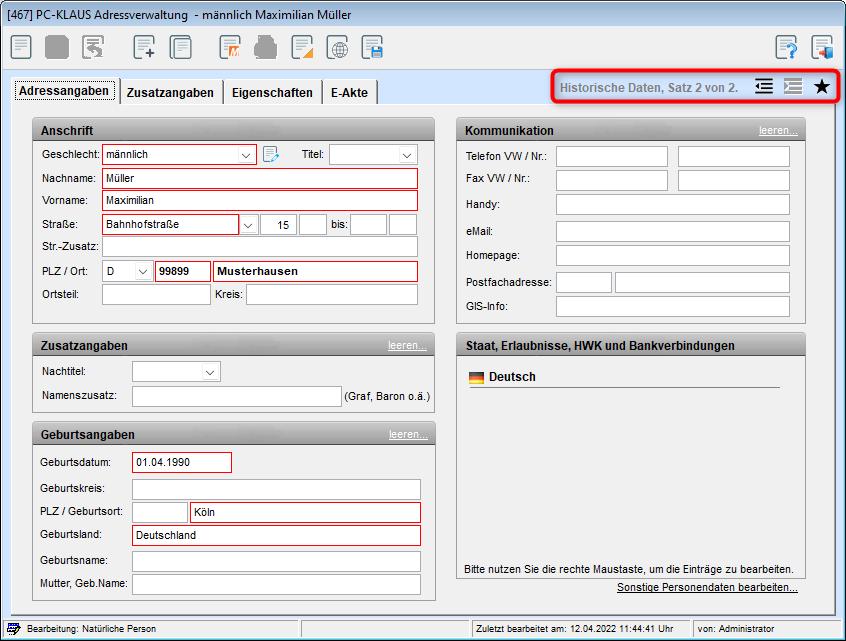Go to previous historical record icon
This screenshot has height=641, width=846.
coord(764,87)
